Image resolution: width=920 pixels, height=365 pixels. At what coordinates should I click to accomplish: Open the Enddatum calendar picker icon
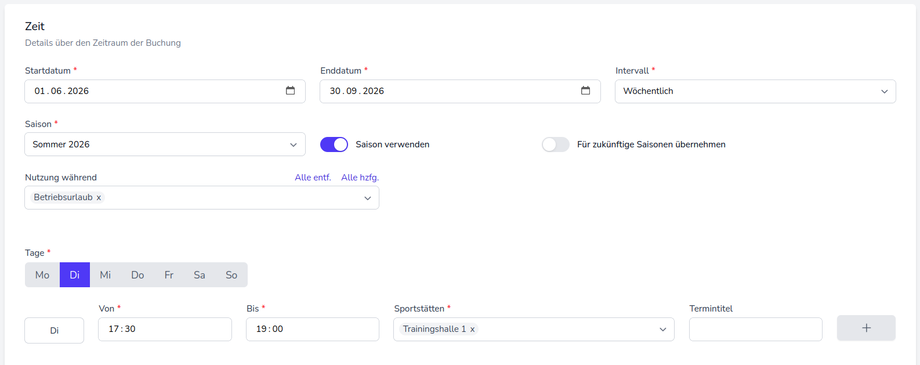[586, 91]
